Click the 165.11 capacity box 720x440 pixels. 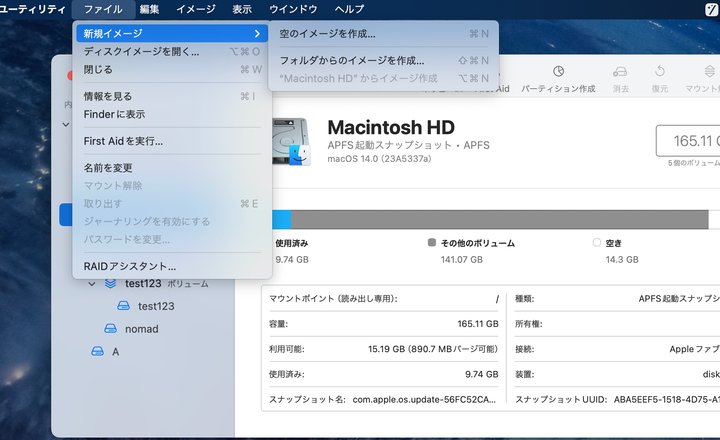click(688, 141)
